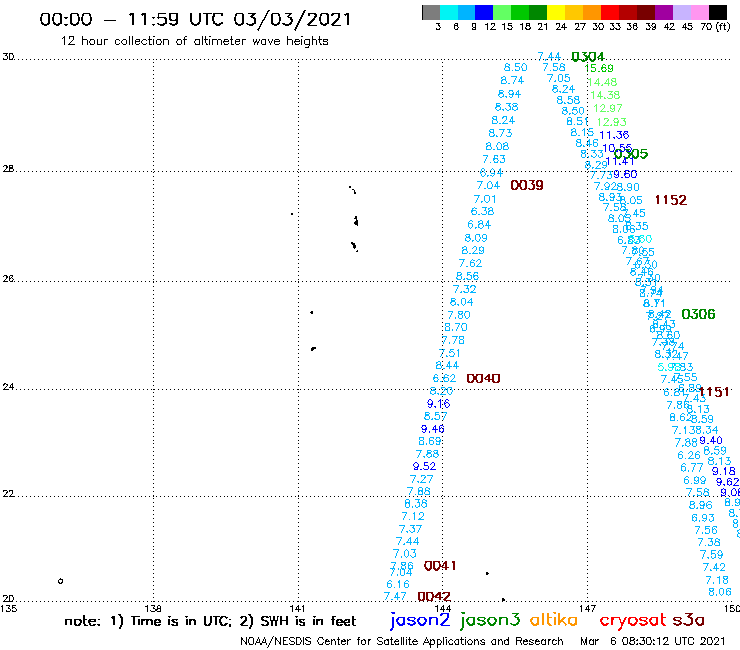Click the cyan swatch in the color legend
Viewport: 740px width, 650px height.
click(x=448, y=12)
